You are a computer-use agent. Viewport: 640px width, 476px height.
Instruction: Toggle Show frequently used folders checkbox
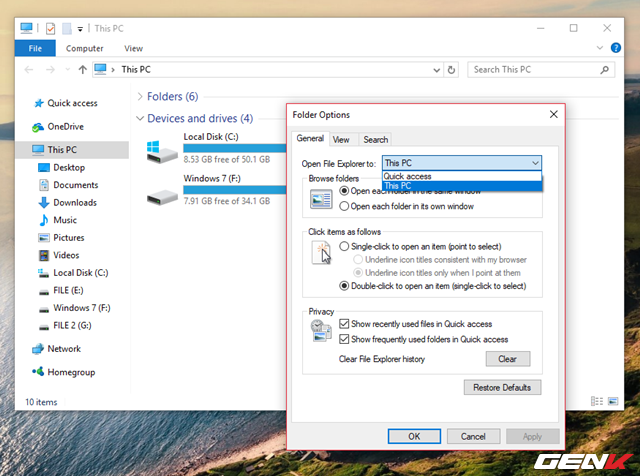[344, 340]
